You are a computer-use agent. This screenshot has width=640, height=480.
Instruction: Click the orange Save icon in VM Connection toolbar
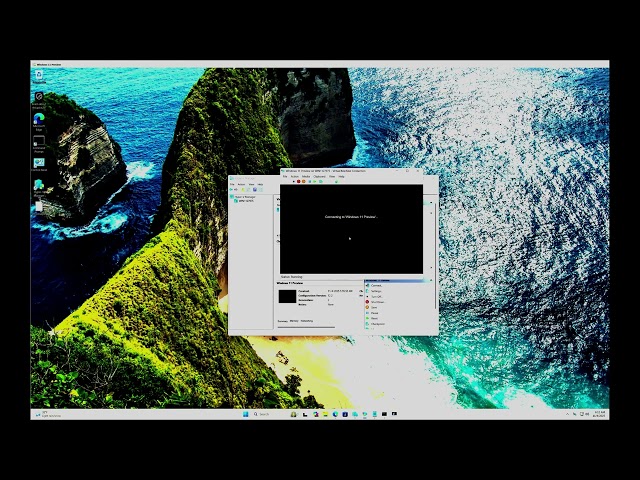304,182
